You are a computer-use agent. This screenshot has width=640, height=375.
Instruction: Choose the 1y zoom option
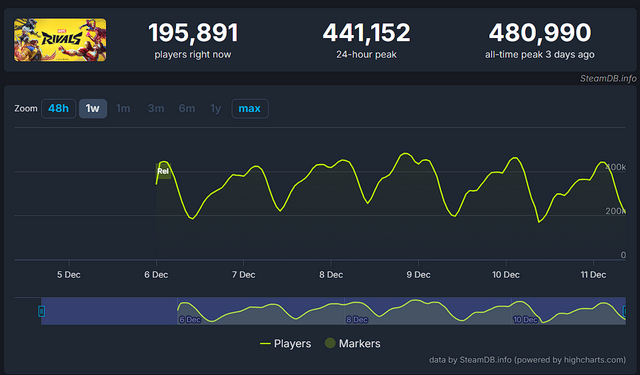coord(216,109)
